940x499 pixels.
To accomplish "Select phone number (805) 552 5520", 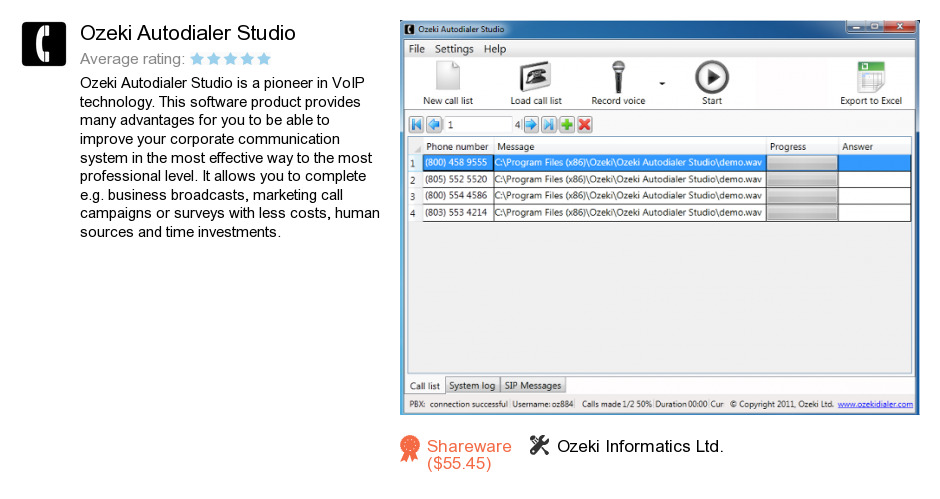I will point(457,179).
